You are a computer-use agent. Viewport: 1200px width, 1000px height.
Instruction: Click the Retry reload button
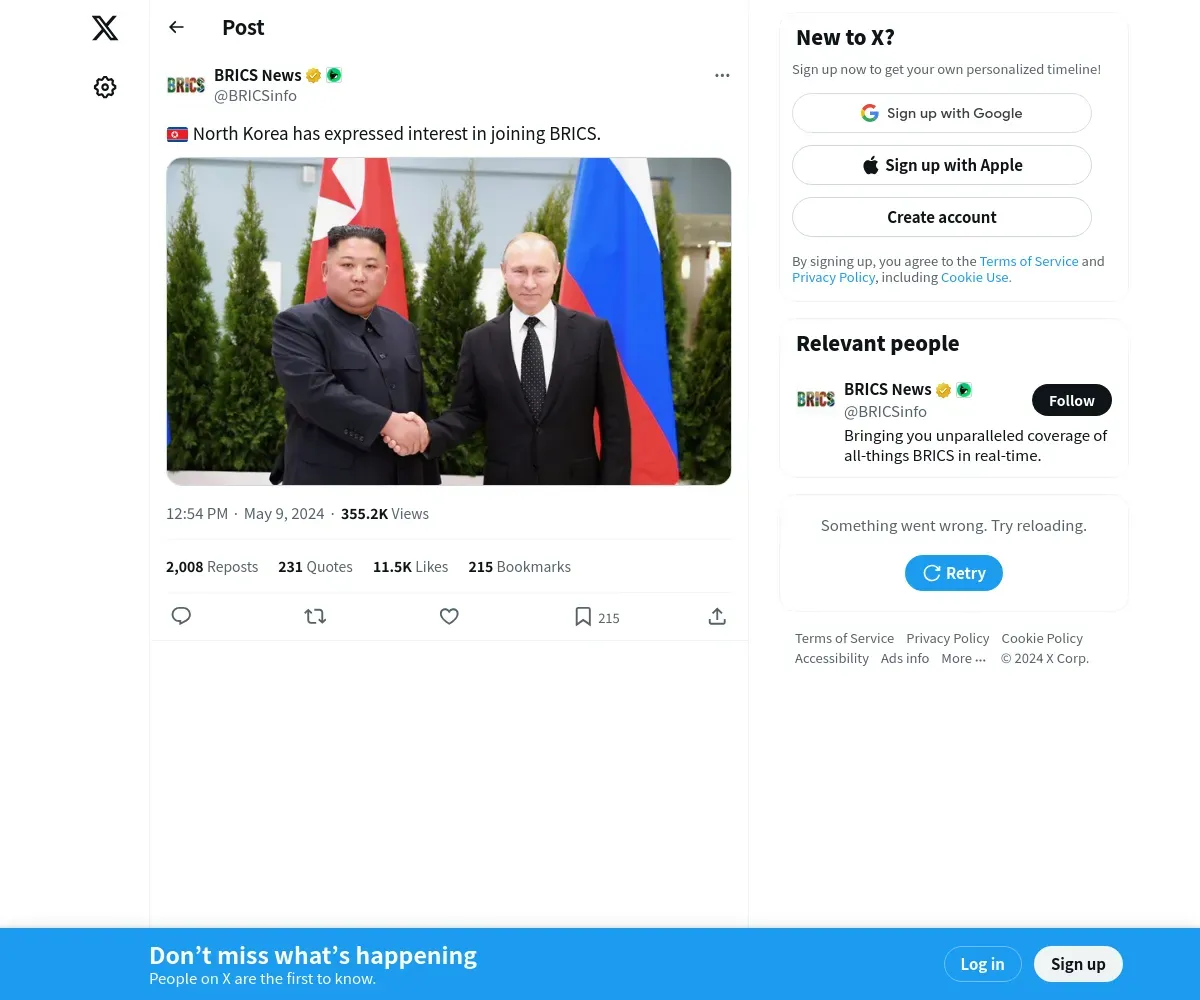(x=954, y=573)
